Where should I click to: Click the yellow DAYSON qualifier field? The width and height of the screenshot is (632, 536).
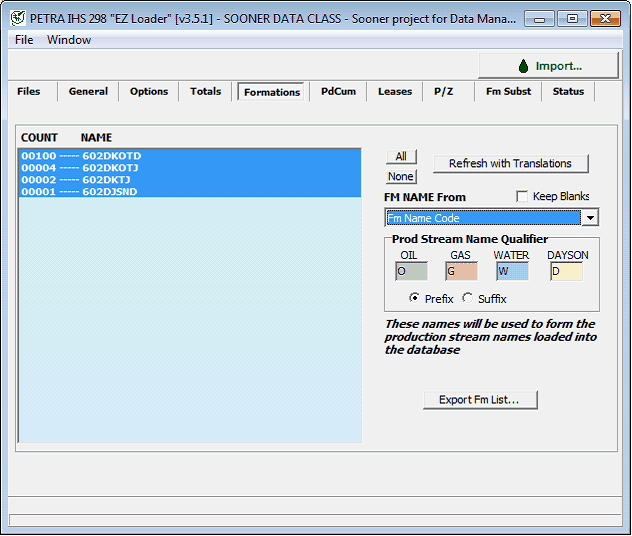point(566,271)
